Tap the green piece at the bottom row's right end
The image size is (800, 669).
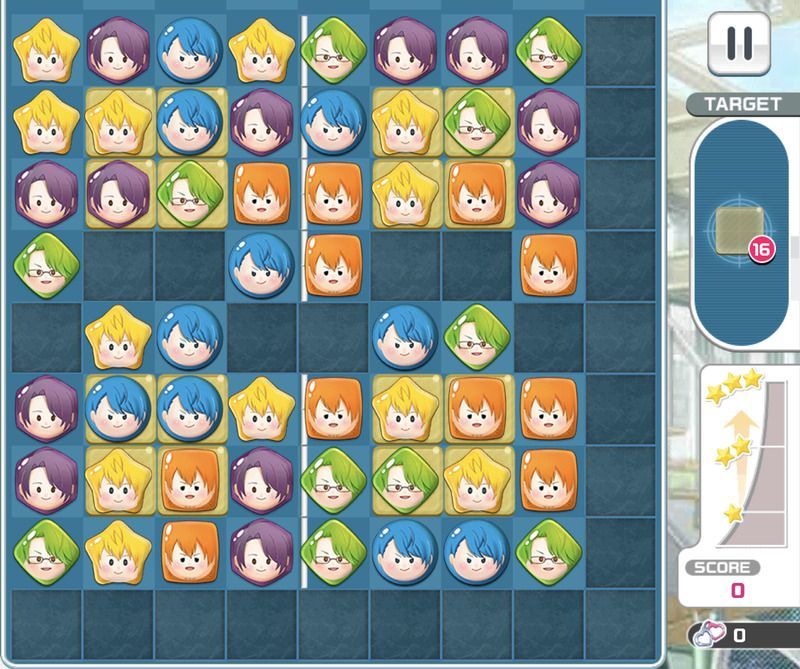click(x=548, y=553)
